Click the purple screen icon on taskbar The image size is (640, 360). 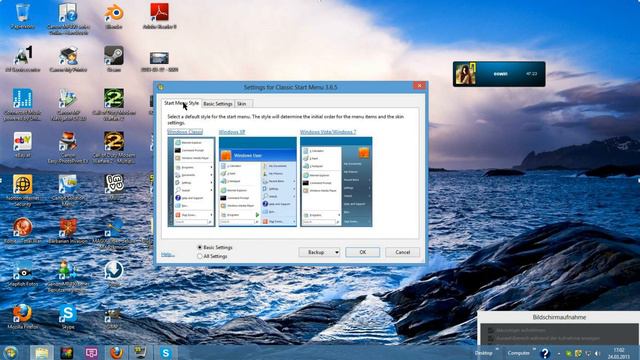coord(91,353)
